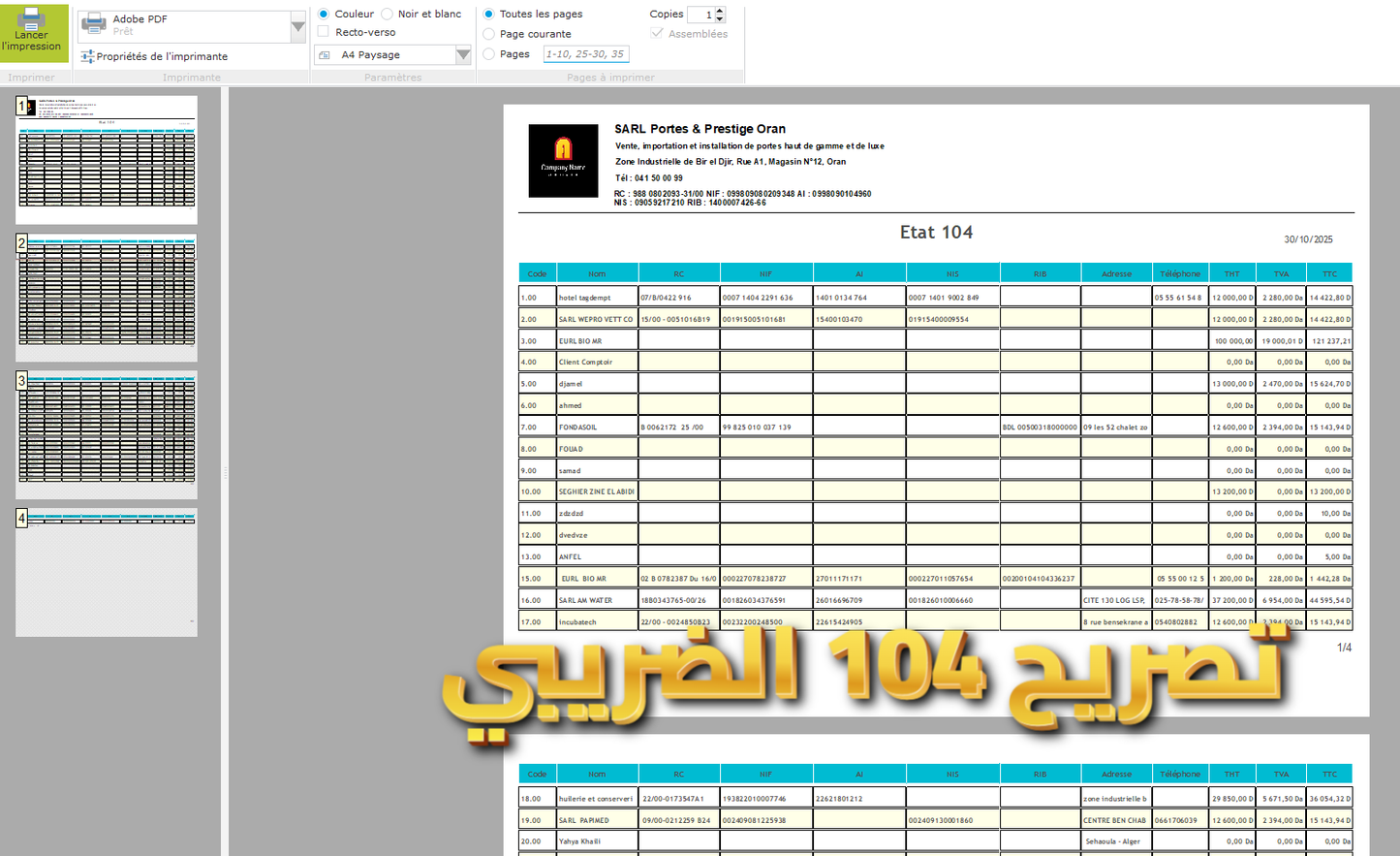Enable Recto-verso duplex printing
The image size is (1400, 856).
[x=323, y=32]
